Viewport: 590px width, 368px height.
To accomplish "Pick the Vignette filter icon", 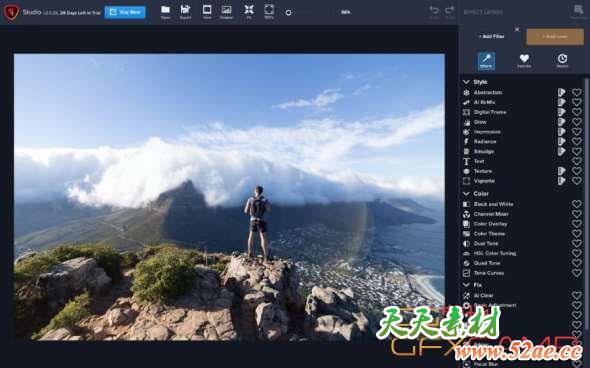I will 467,181.
